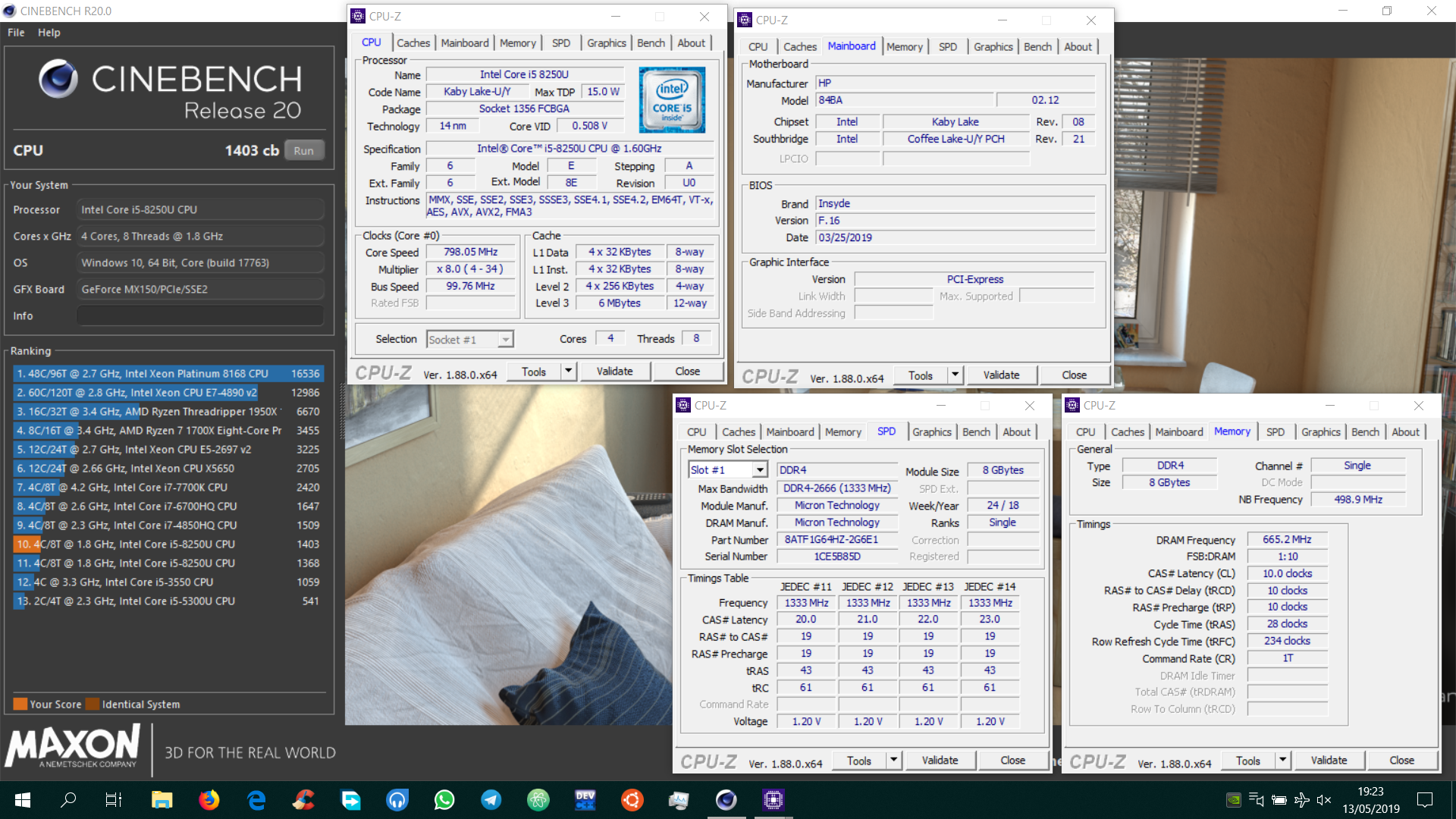This screenshot has width=1456, height=819.
Task: Open taskbar search magnifier
Action: 68,800
